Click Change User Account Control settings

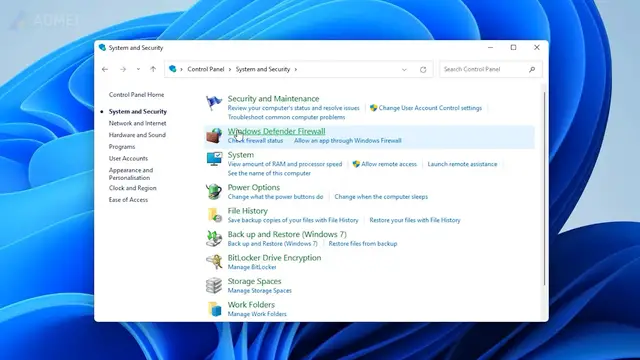tap(430, 108)
